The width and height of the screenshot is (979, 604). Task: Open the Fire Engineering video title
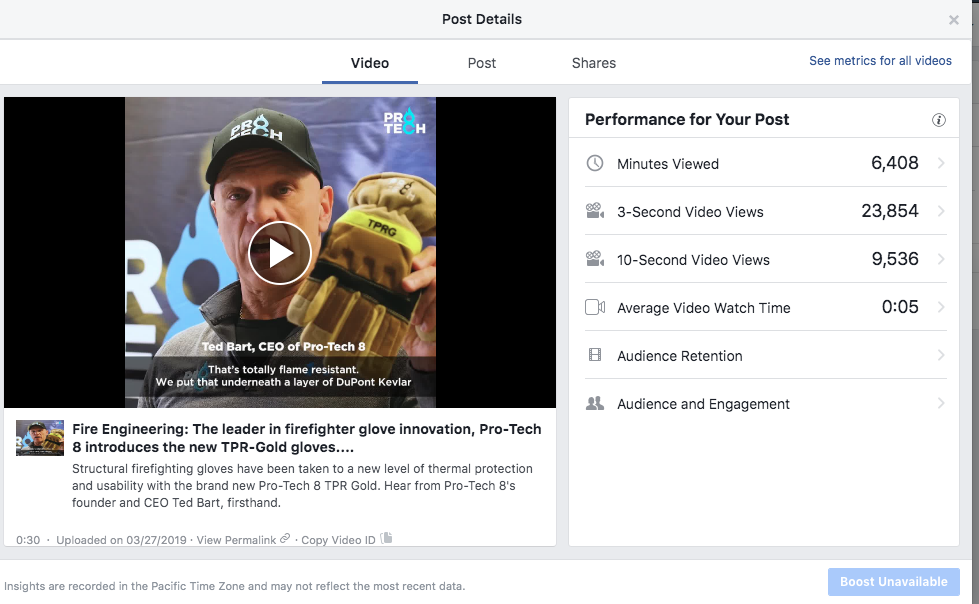(307, 438)
